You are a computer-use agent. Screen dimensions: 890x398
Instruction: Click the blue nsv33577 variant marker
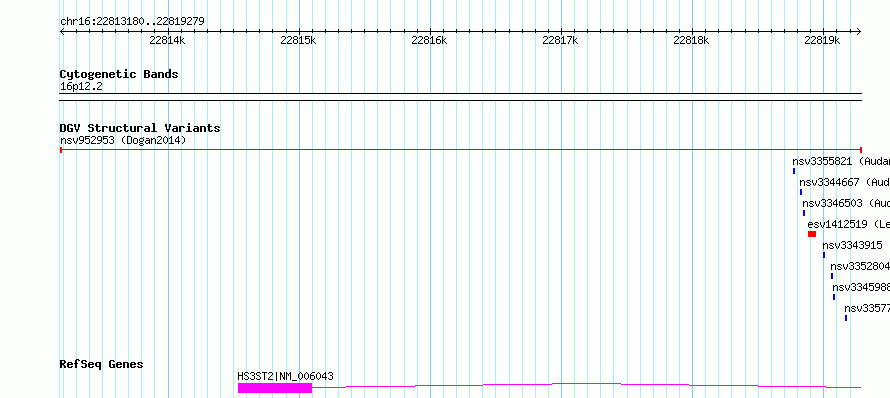pyautogui.click(x=846, y=318)
